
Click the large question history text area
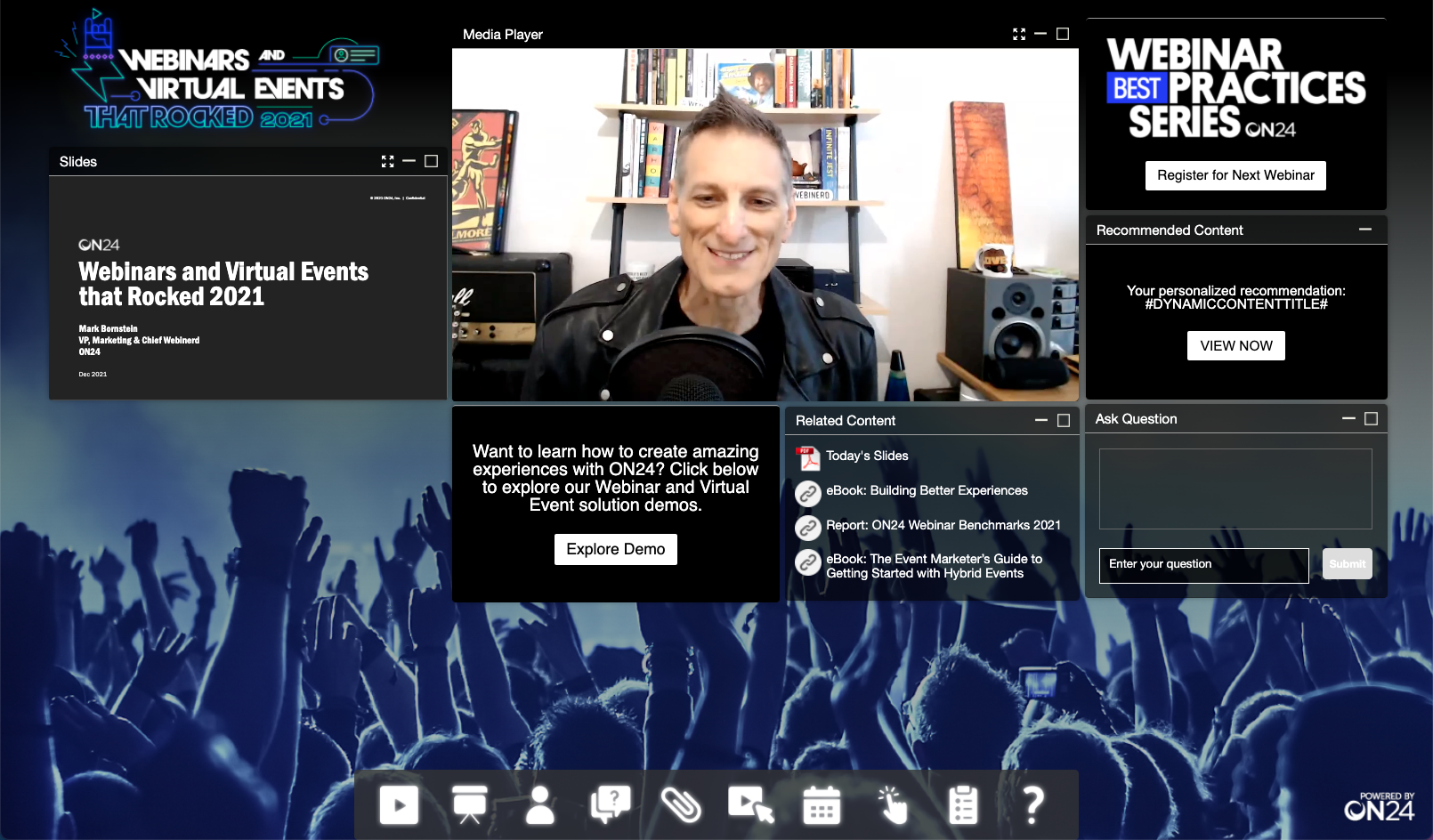click(x=1235, y=489)
